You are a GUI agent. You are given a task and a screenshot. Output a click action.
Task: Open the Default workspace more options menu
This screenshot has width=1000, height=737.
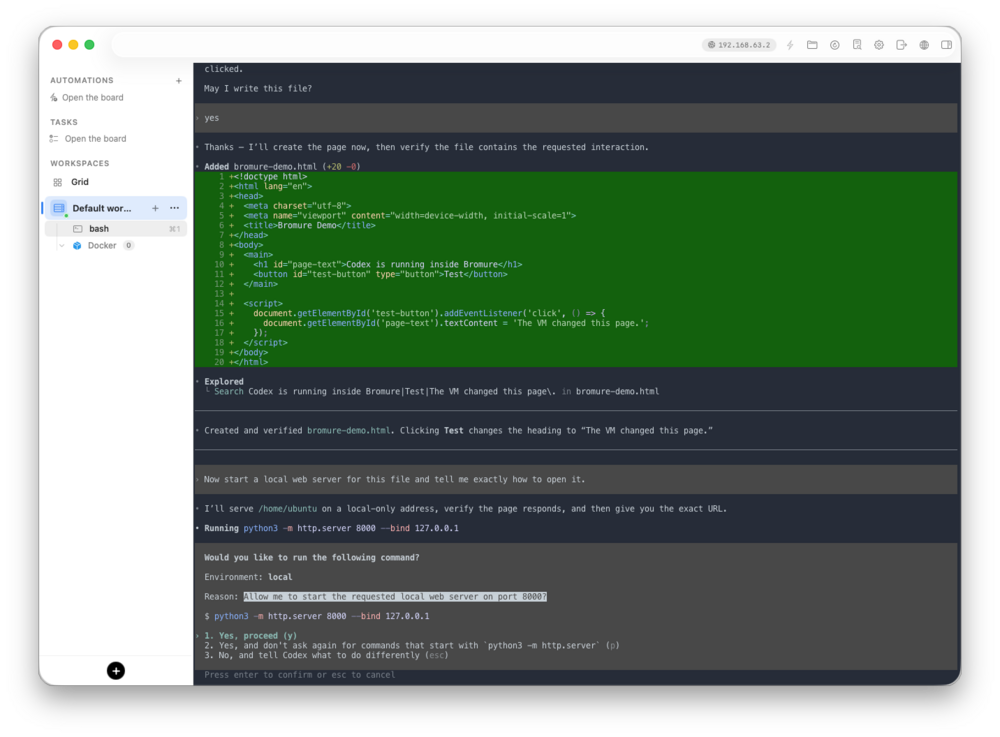[174, 208]
